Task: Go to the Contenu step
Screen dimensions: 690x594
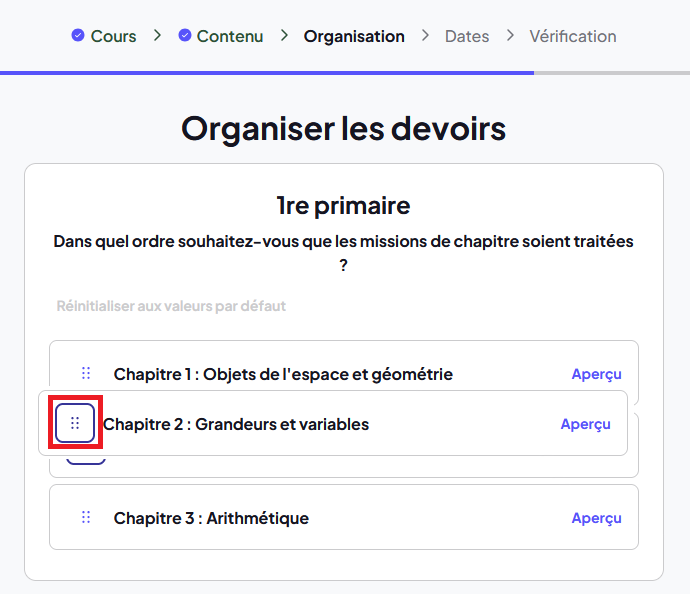Action: point(230,36)
